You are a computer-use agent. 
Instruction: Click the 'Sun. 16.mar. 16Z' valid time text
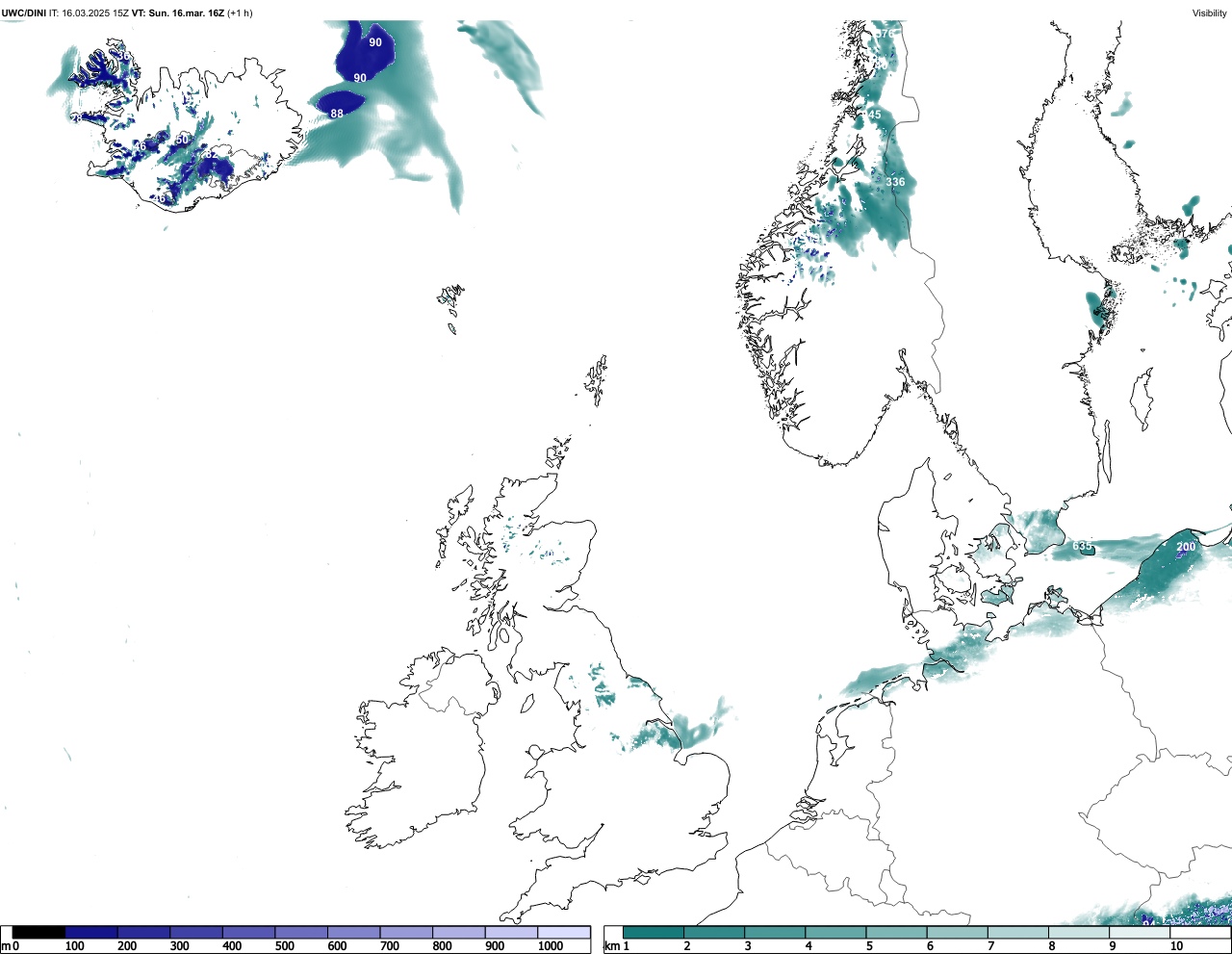pyautogui.click(x=186, y=13)
